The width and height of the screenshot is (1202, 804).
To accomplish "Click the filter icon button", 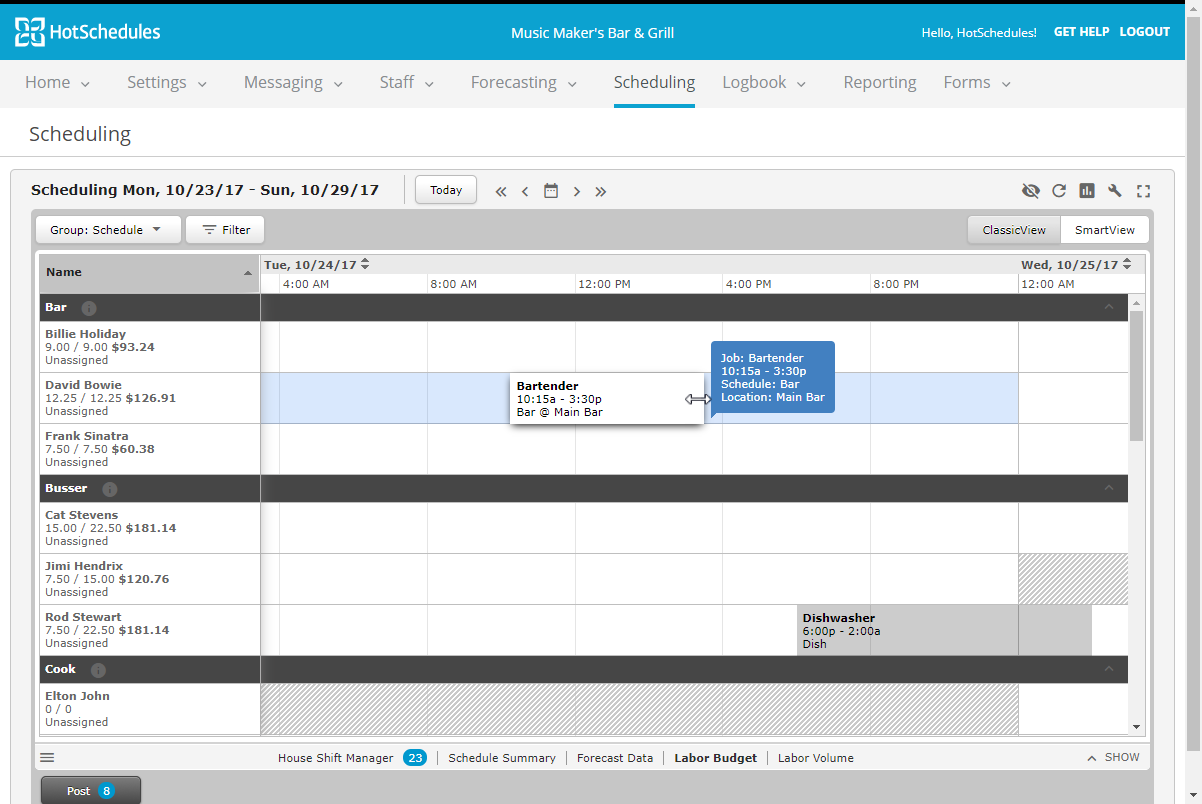I will click(x=225, y=230).
